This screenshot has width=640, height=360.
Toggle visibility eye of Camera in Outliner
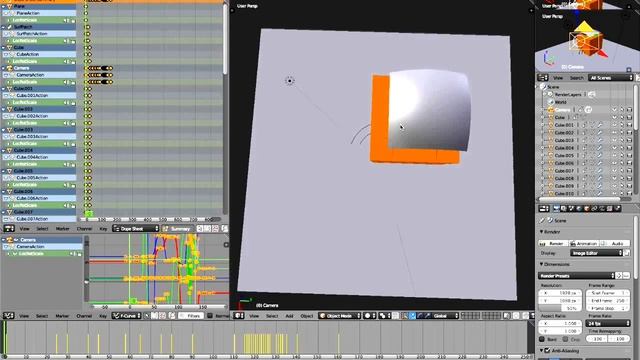[614, 110]
